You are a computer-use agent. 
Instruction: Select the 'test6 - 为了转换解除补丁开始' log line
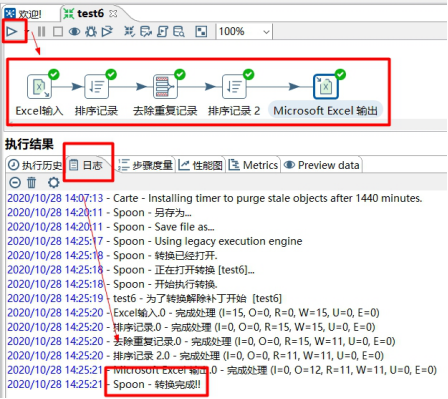(x=145, y=299)
